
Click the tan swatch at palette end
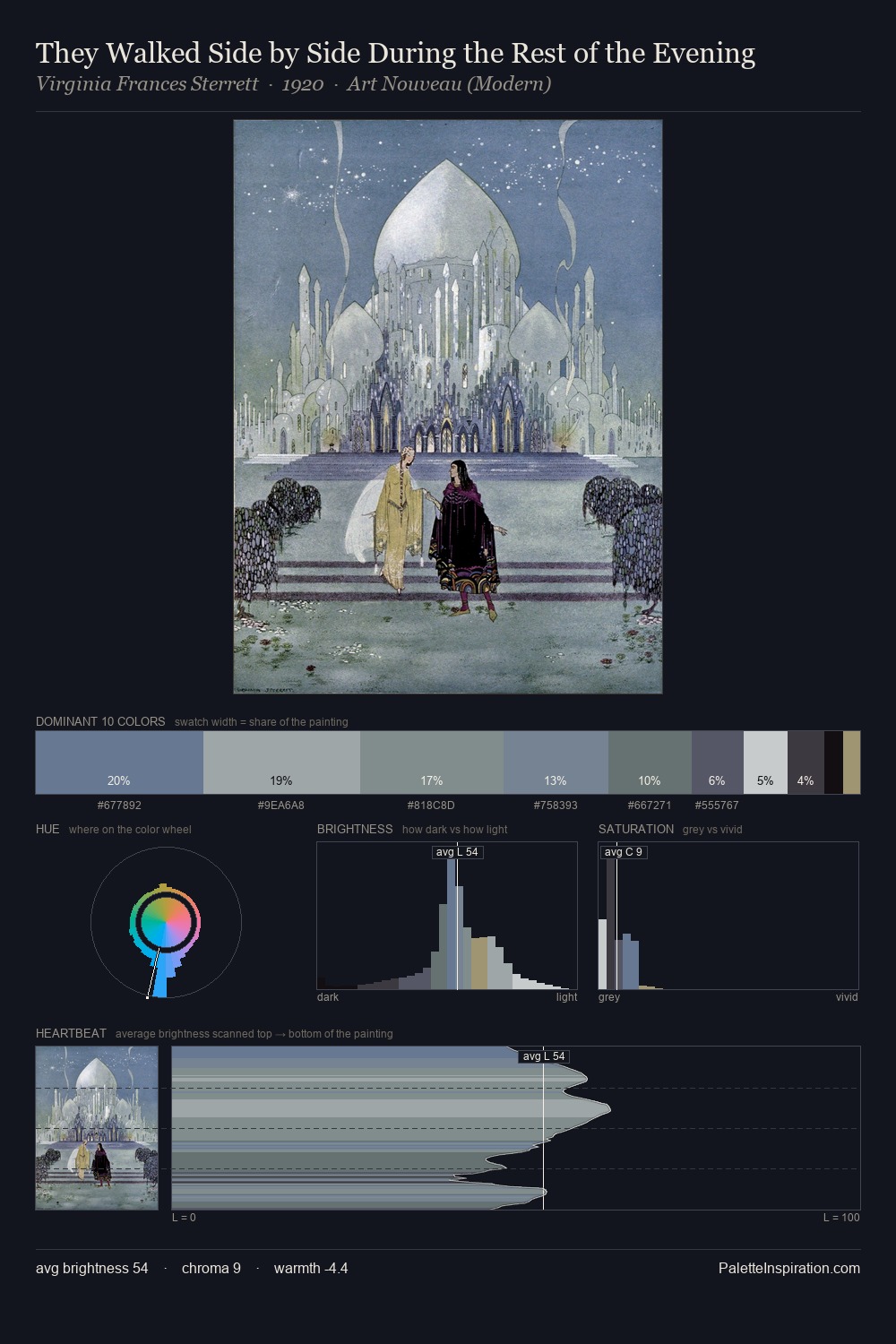tap(851, 762)
